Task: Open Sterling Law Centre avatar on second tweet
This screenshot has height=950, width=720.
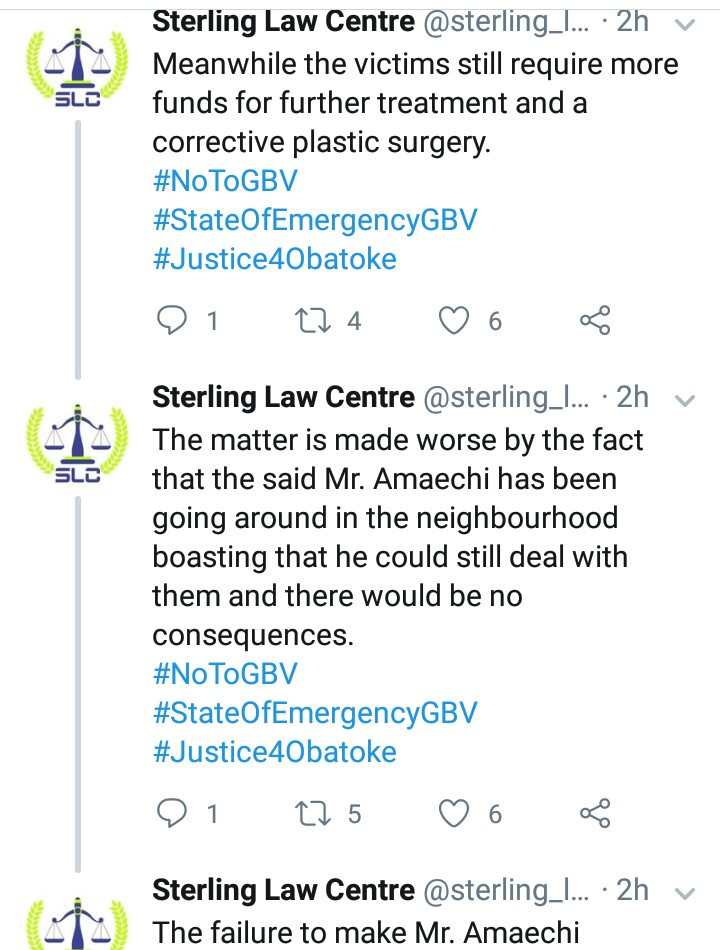Action: coord(76,442)
